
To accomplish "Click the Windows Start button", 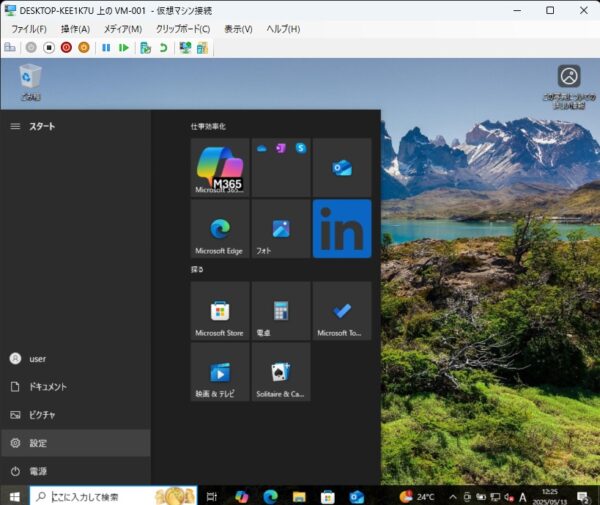I will (x=15, y=496).
